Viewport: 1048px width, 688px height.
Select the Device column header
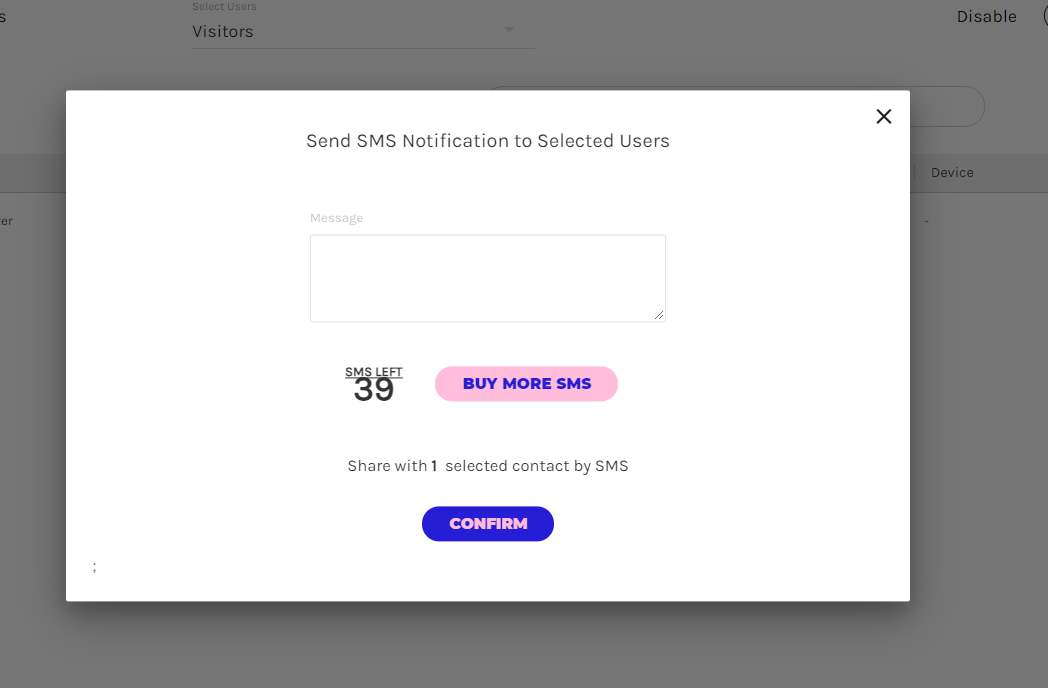tap(952, 173)
